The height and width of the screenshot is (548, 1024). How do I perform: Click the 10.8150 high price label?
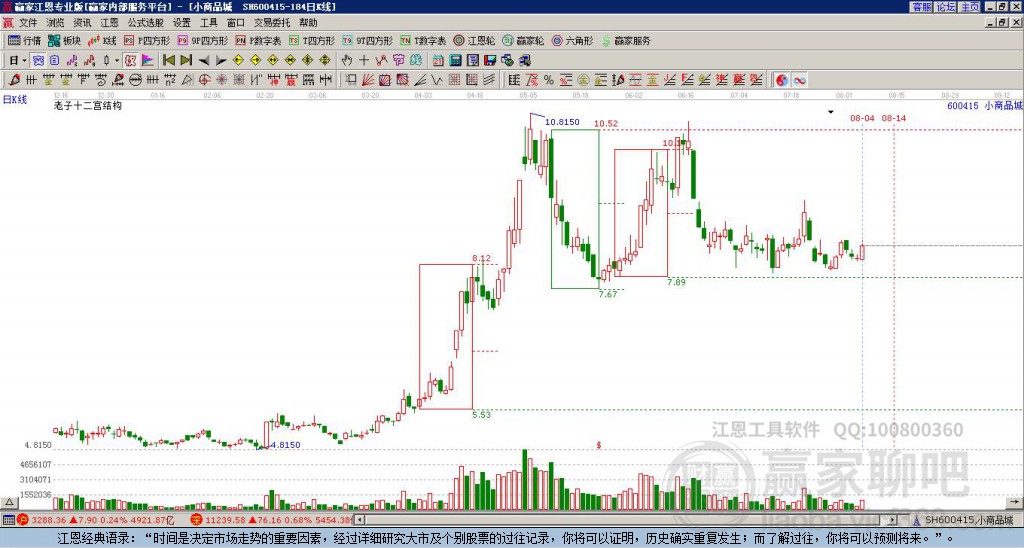pos(562,121)
